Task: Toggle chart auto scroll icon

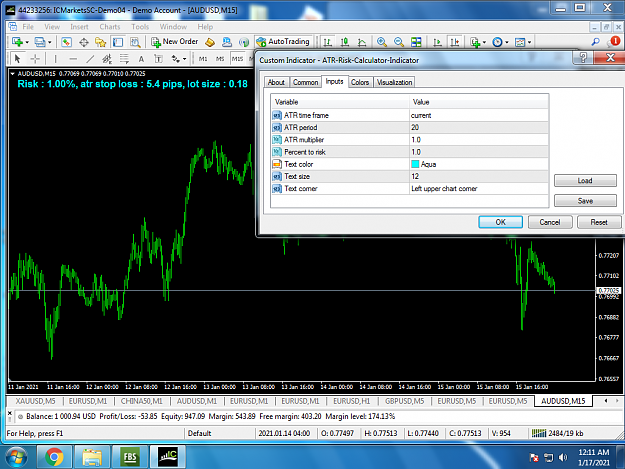Action: coord(437,42)
